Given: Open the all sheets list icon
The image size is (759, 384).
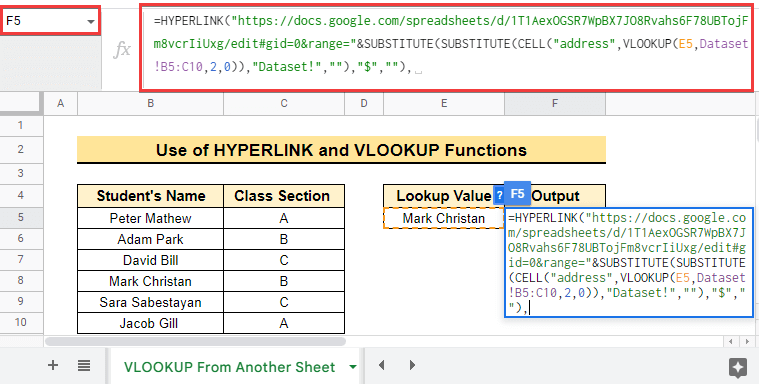Looking at the screenshot, I should pyautogui.click(x=84, y=365).
